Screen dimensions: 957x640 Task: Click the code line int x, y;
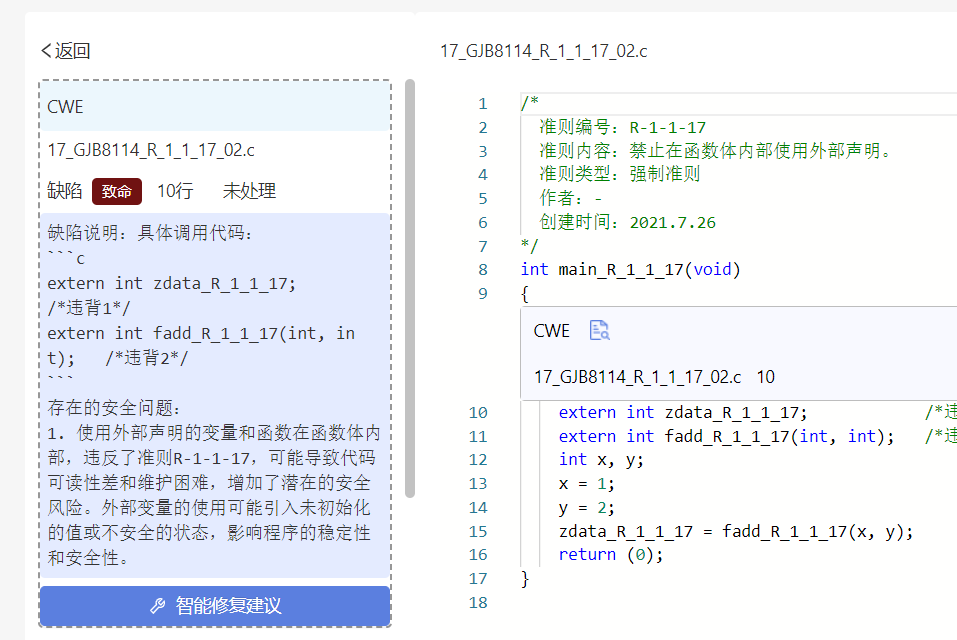(x=601, y=459)
